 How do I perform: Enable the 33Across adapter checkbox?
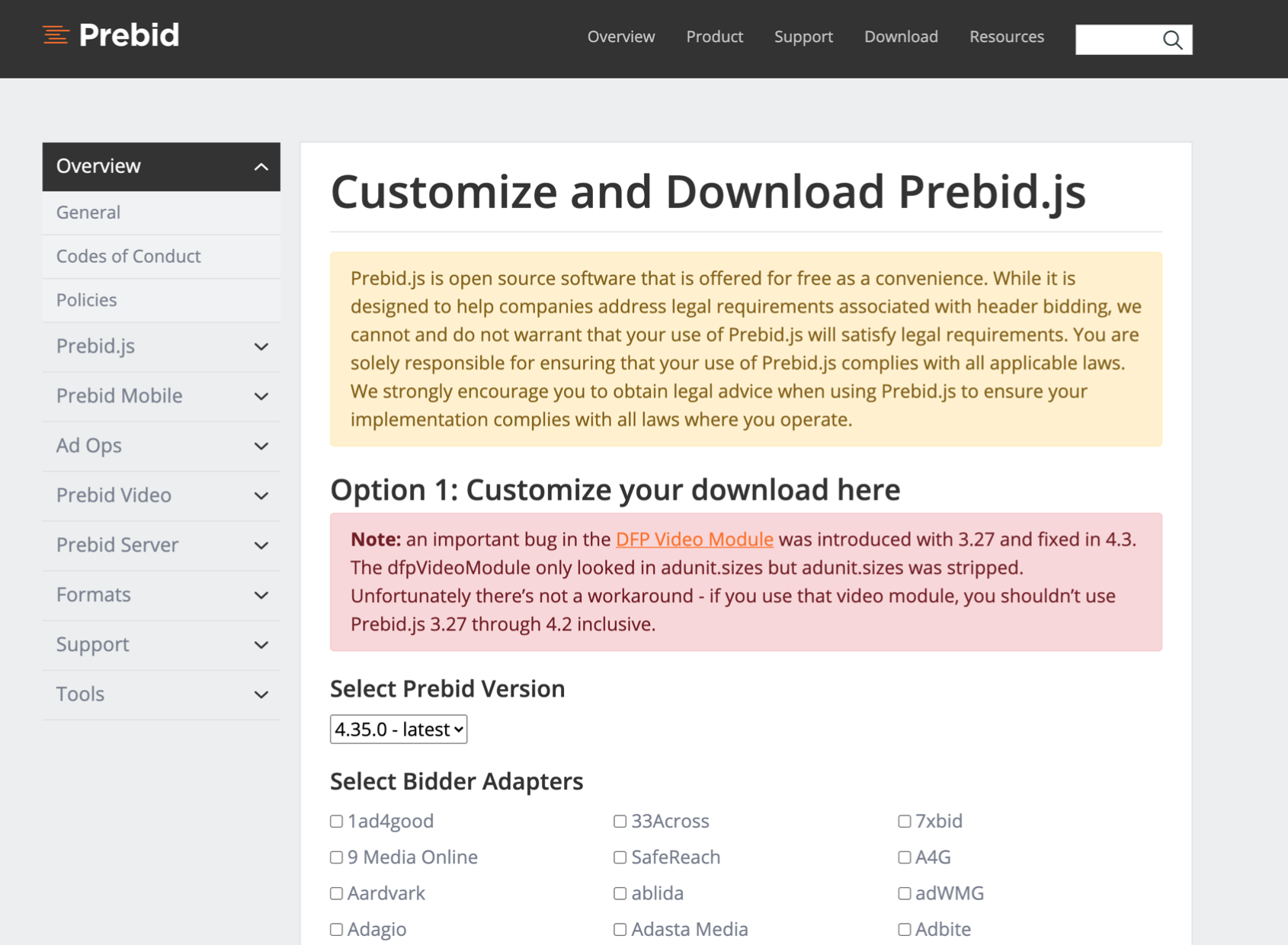(x=620, y=822)
